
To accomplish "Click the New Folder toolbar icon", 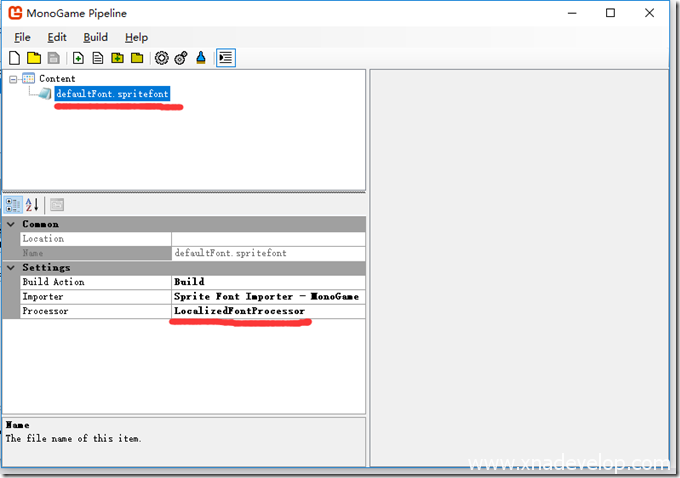I will point(118,58).
